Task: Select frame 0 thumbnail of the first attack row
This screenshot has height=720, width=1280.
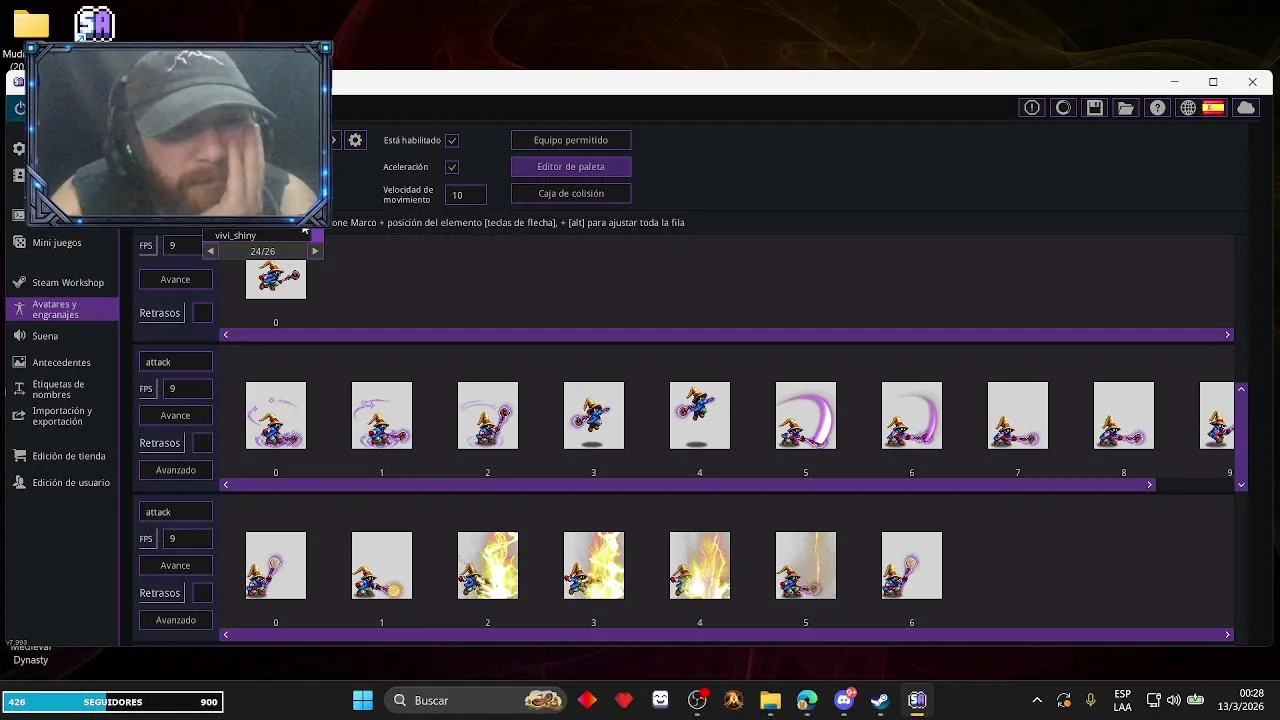Action: point(276,415)
